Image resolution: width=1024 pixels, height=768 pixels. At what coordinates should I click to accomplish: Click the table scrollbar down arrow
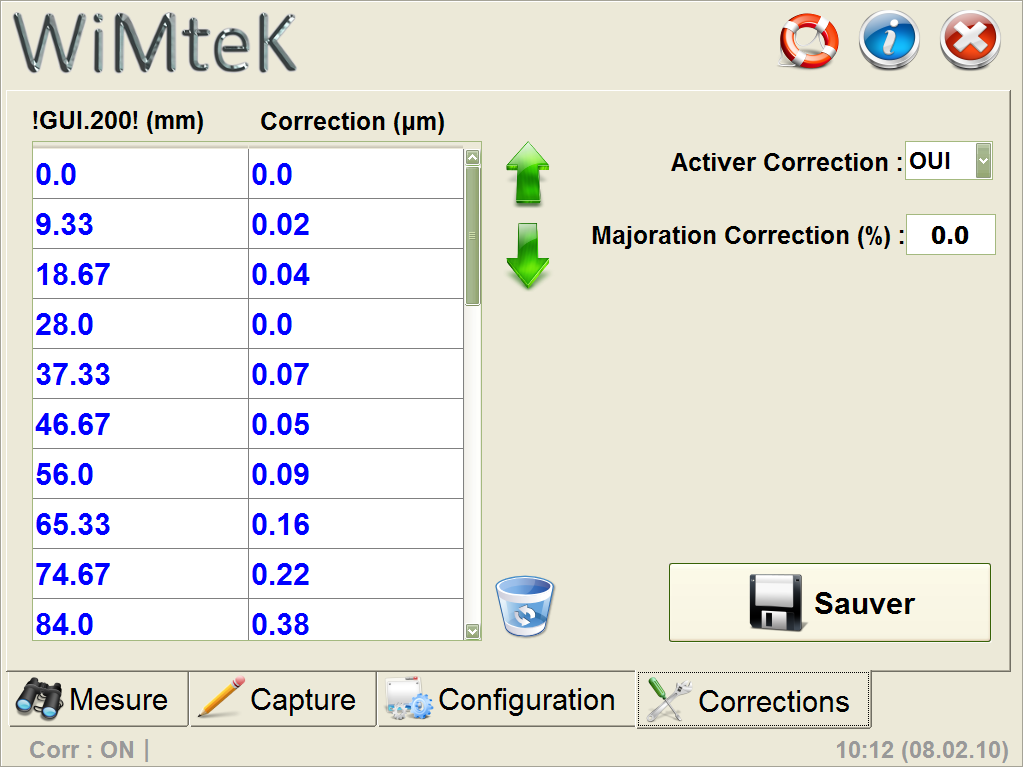pyautogui.click(x=473, y=631)
